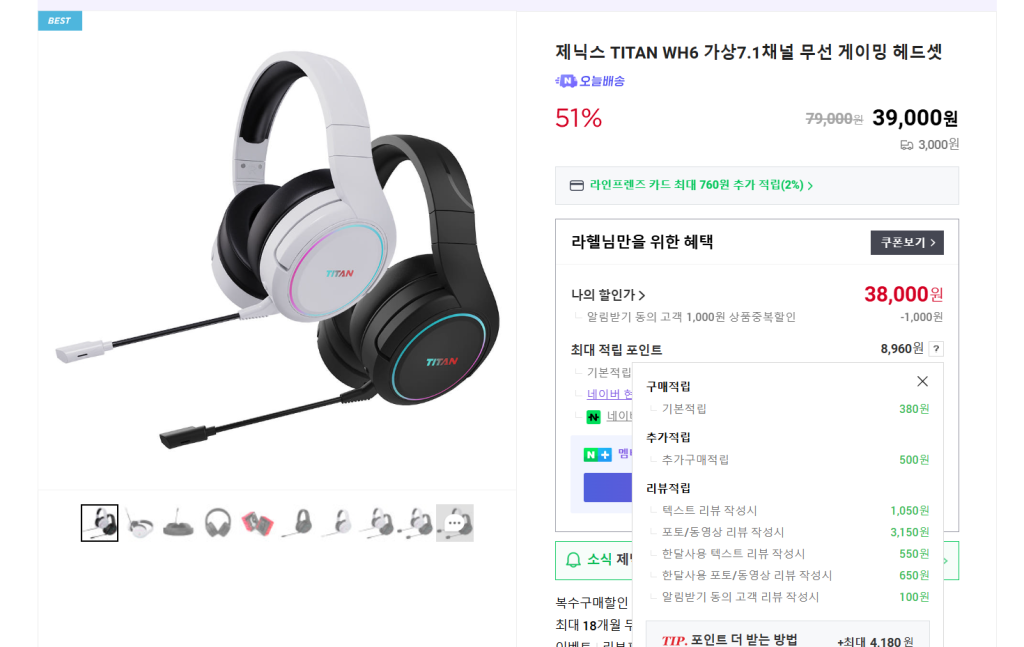This screenshot has height=647, width=1024.
Task: Click the card icon in LINE Friends banner
Action: (x=577, y=185)
